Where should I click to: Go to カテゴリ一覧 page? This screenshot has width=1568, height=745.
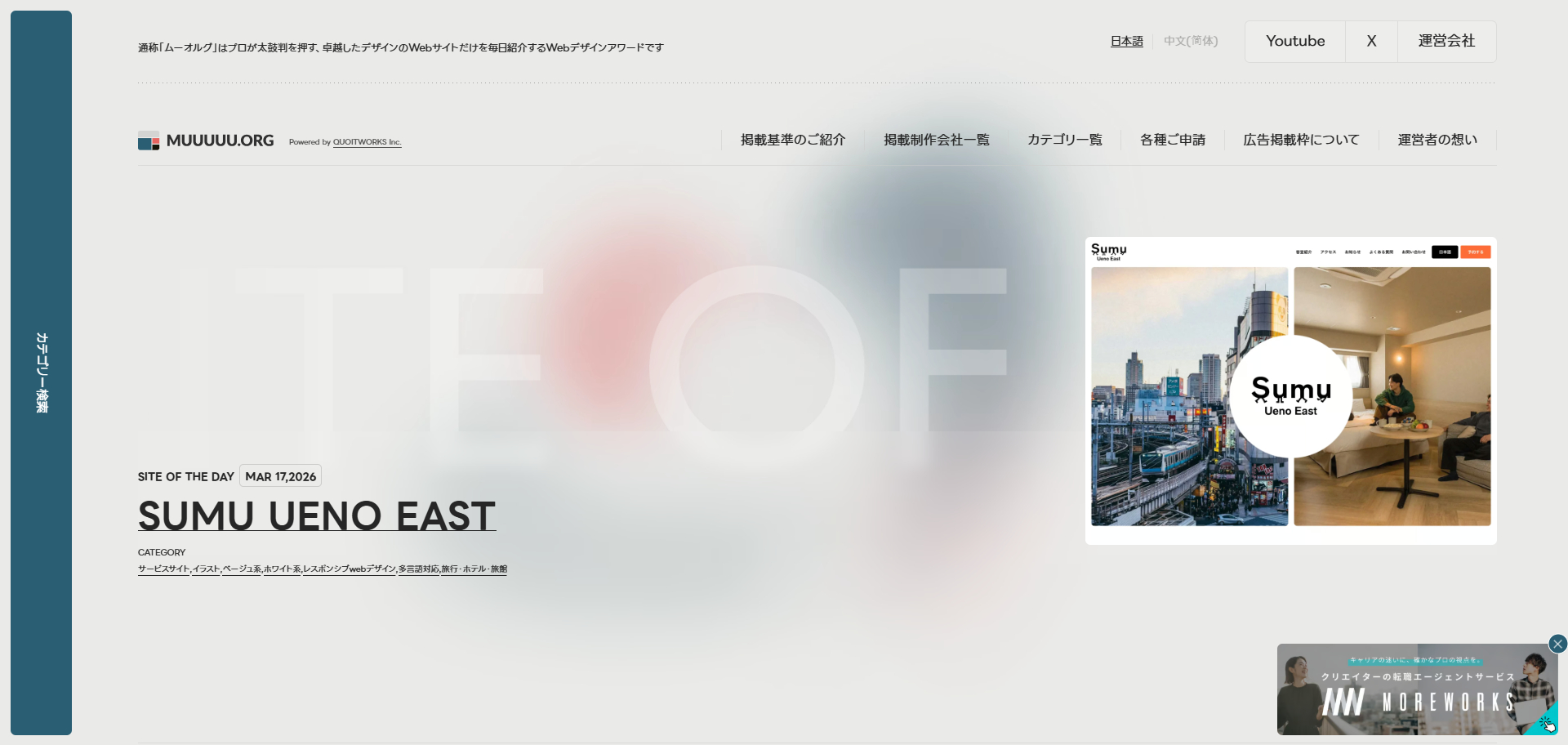pyautogui.click(x=1064, y=140)
